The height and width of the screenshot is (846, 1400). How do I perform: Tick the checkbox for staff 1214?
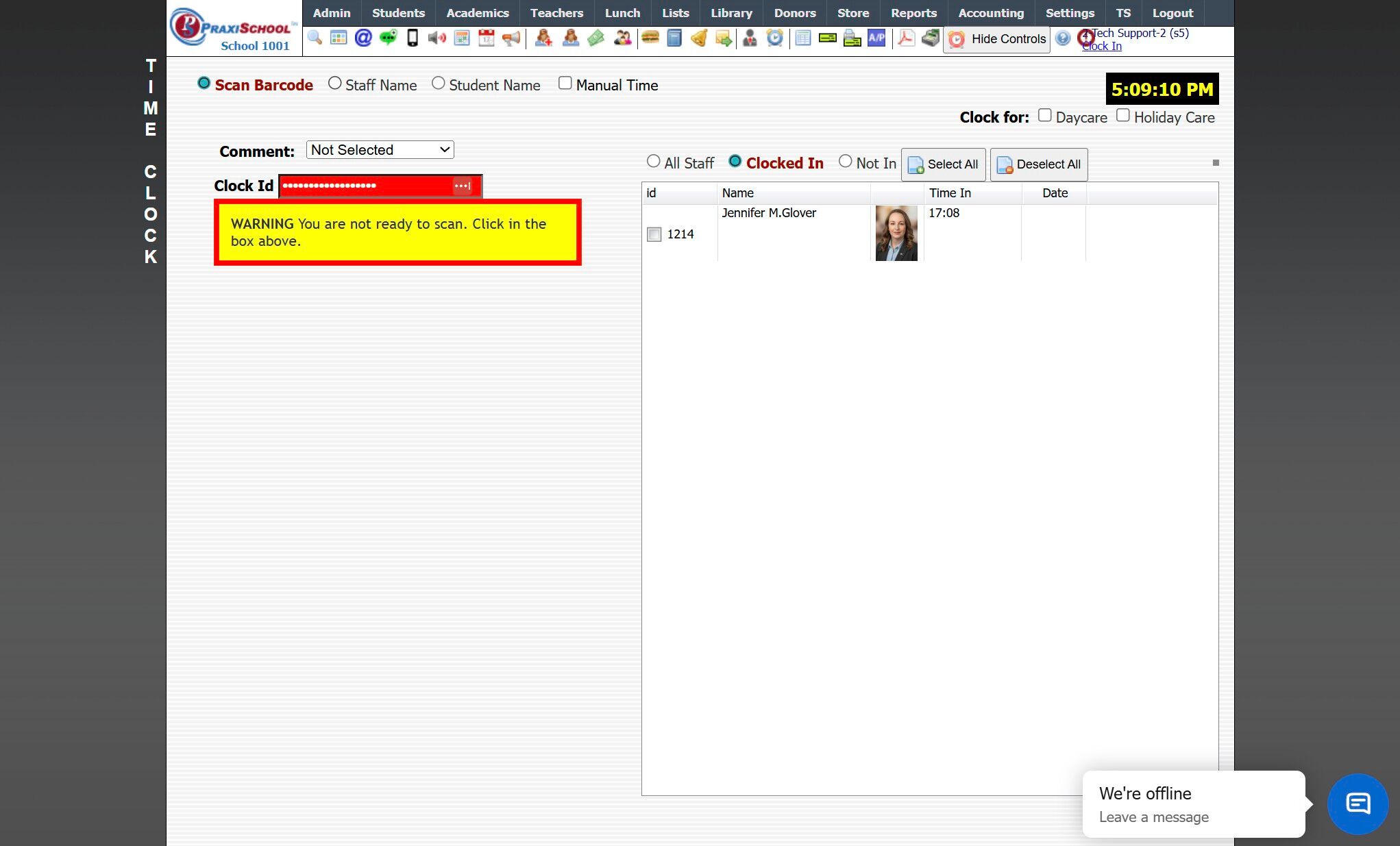click(x=654, y=234)
